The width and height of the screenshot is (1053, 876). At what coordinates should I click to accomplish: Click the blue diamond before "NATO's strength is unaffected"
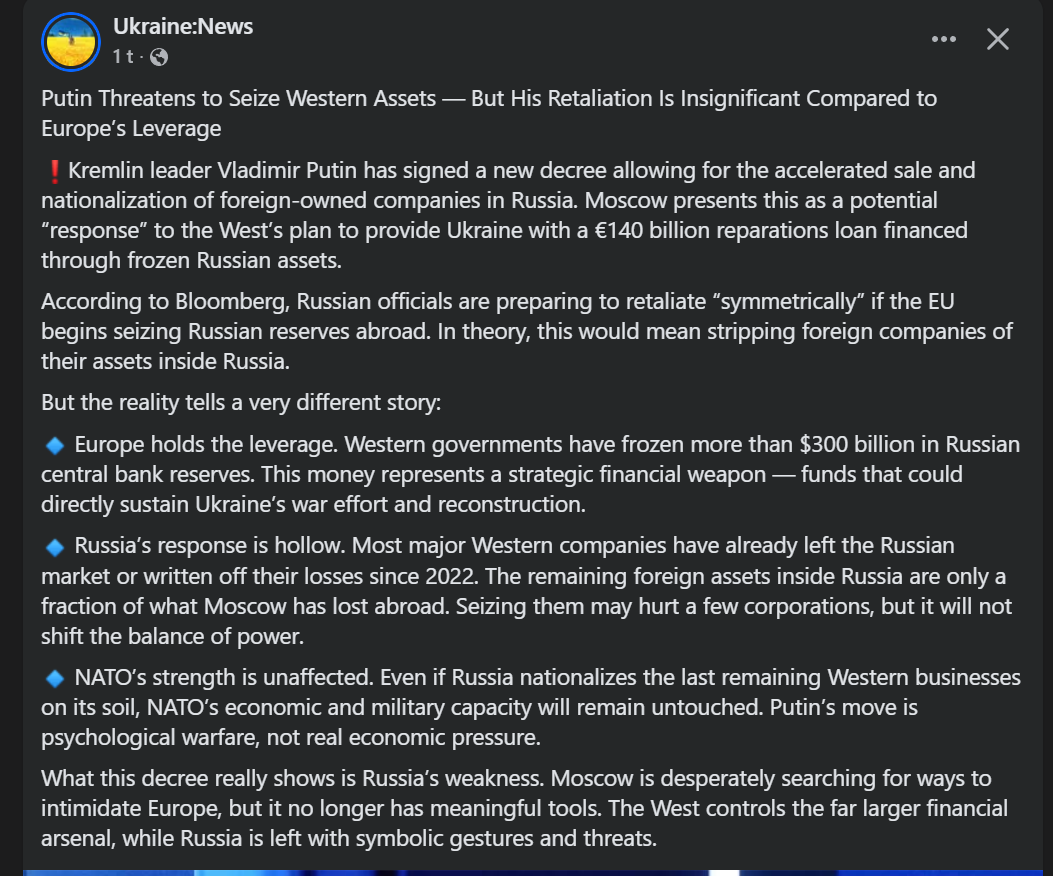55,678
